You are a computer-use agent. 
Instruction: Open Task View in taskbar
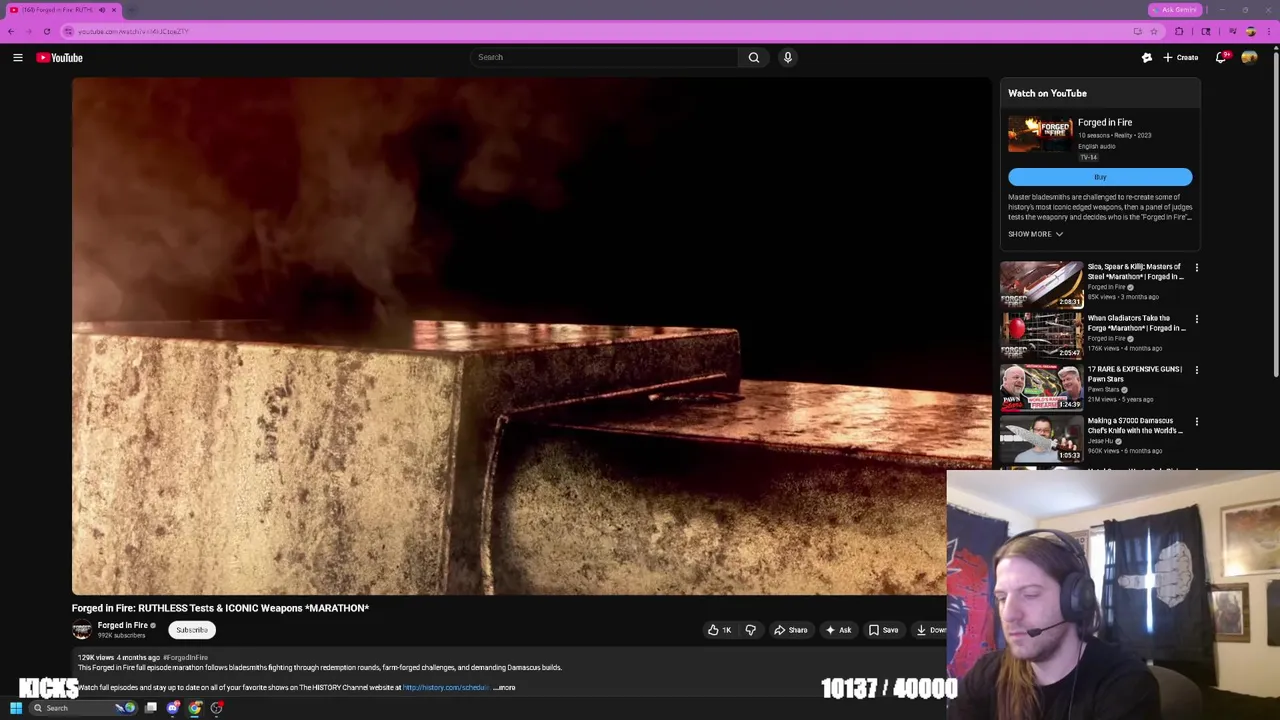coord(151,708)
